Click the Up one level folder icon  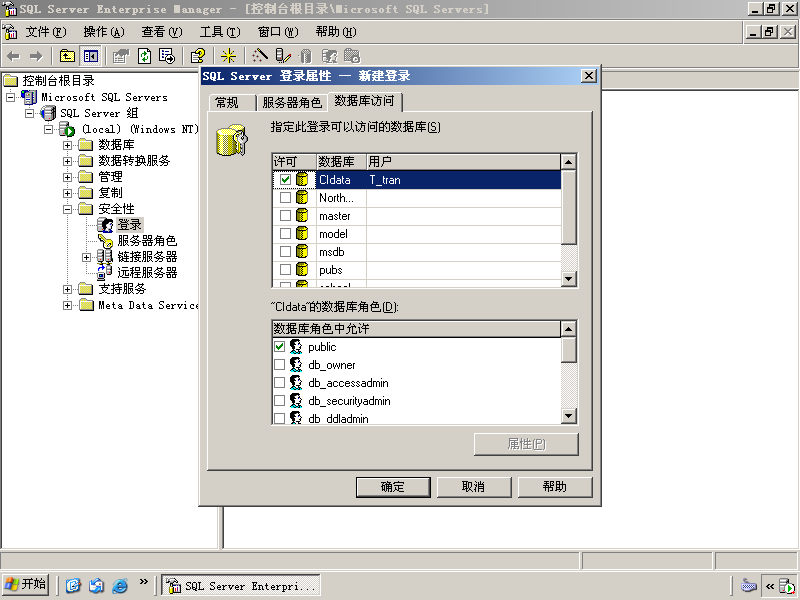(x=67, y=56)
